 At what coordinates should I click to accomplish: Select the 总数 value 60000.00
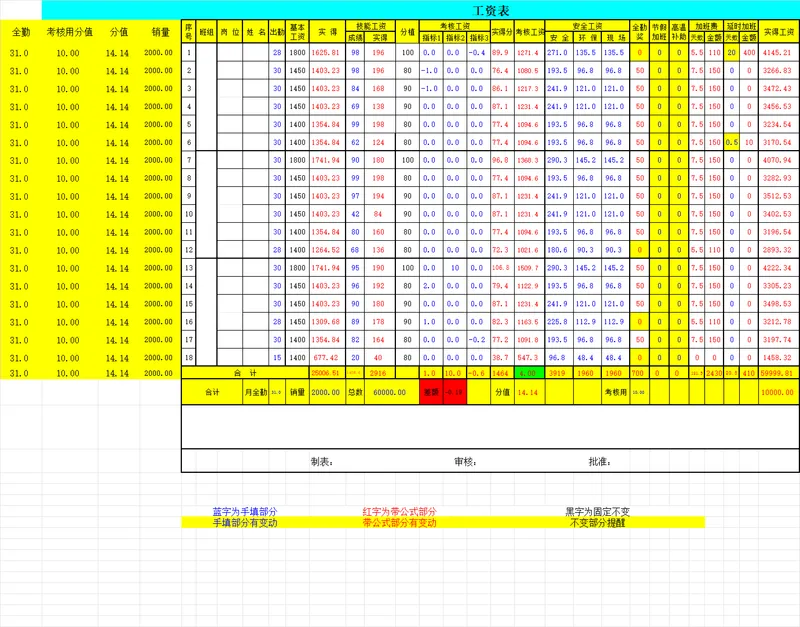[390, 392]
